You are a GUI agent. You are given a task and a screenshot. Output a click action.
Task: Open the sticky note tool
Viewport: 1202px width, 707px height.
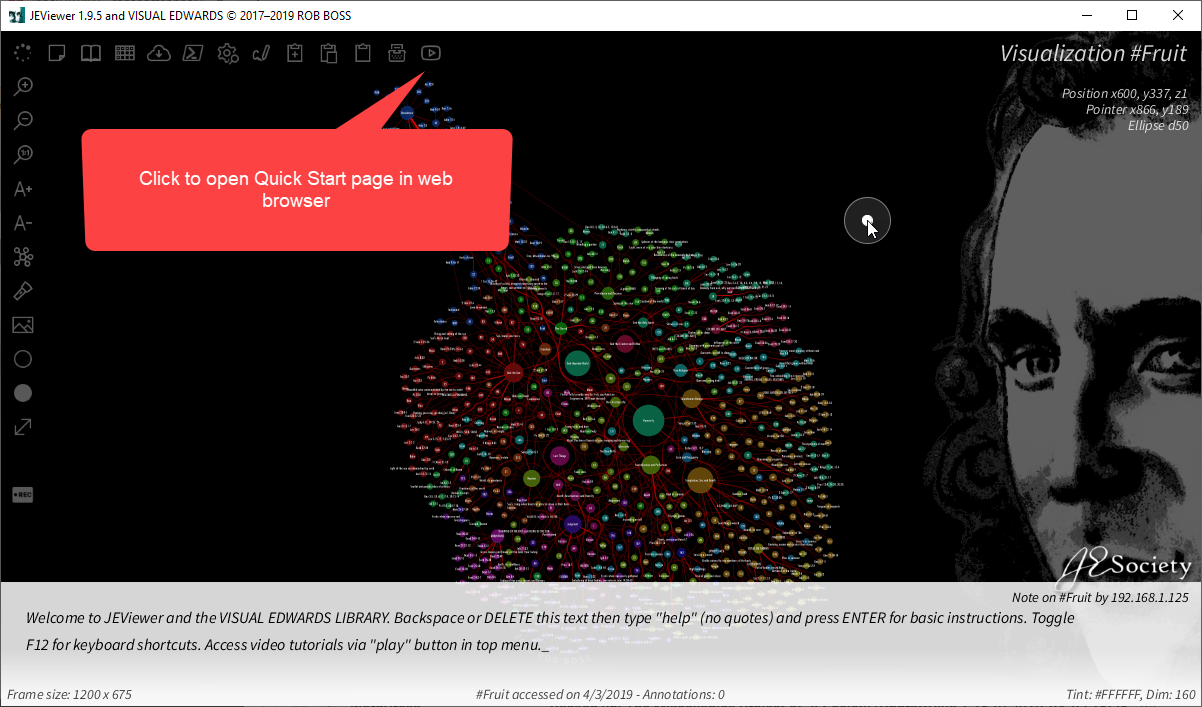point(57,53)
